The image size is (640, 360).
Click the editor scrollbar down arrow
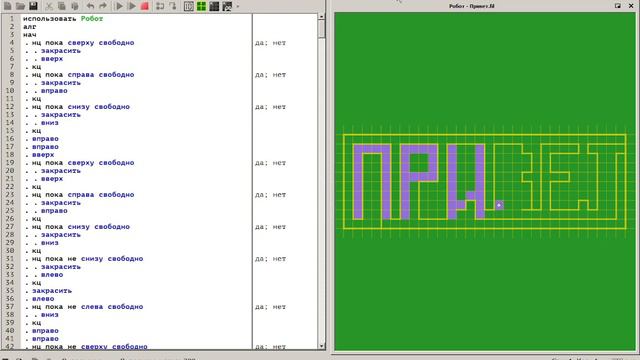click(322, 346)
